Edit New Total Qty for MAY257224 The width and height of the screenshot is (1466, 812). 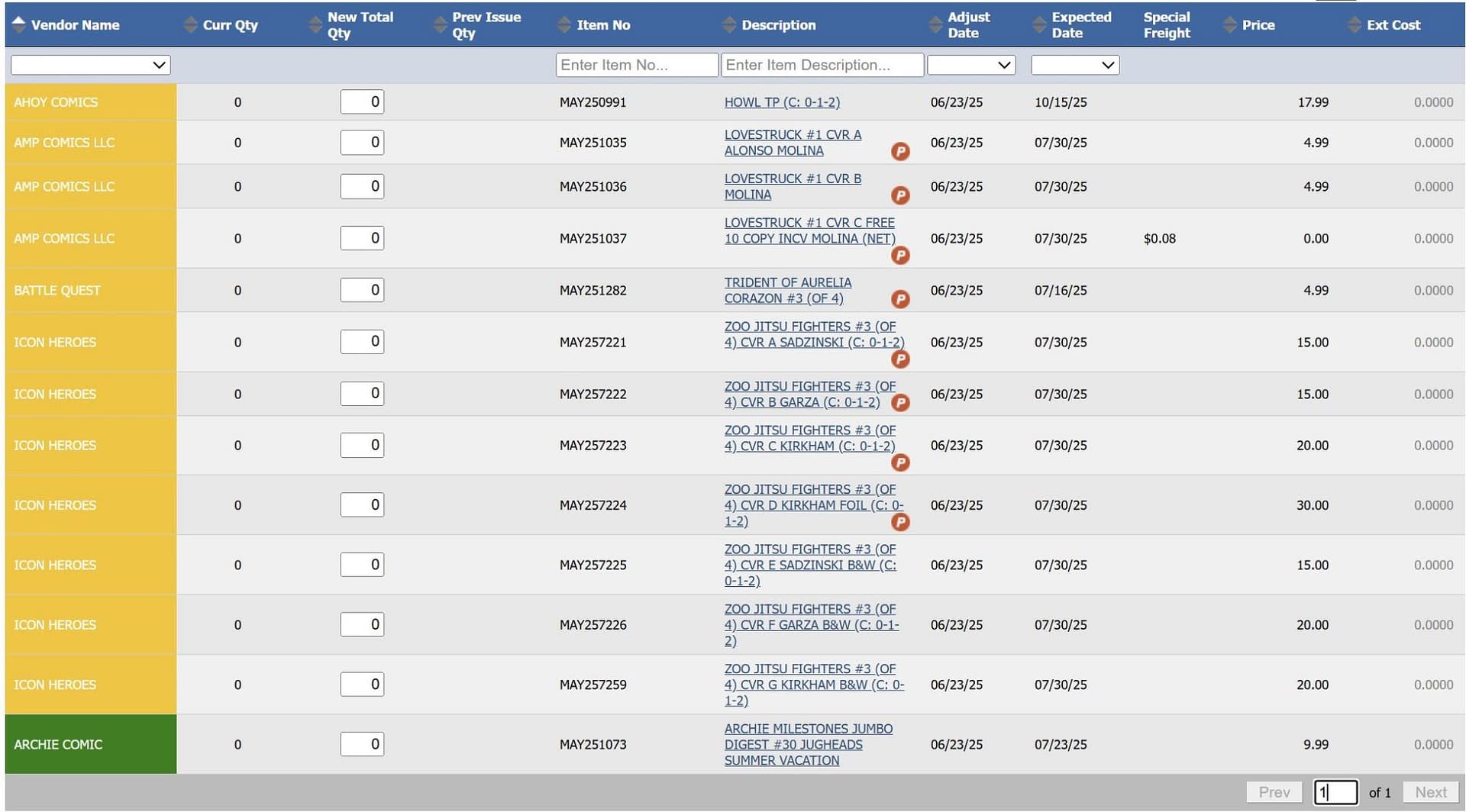(362, 504)
